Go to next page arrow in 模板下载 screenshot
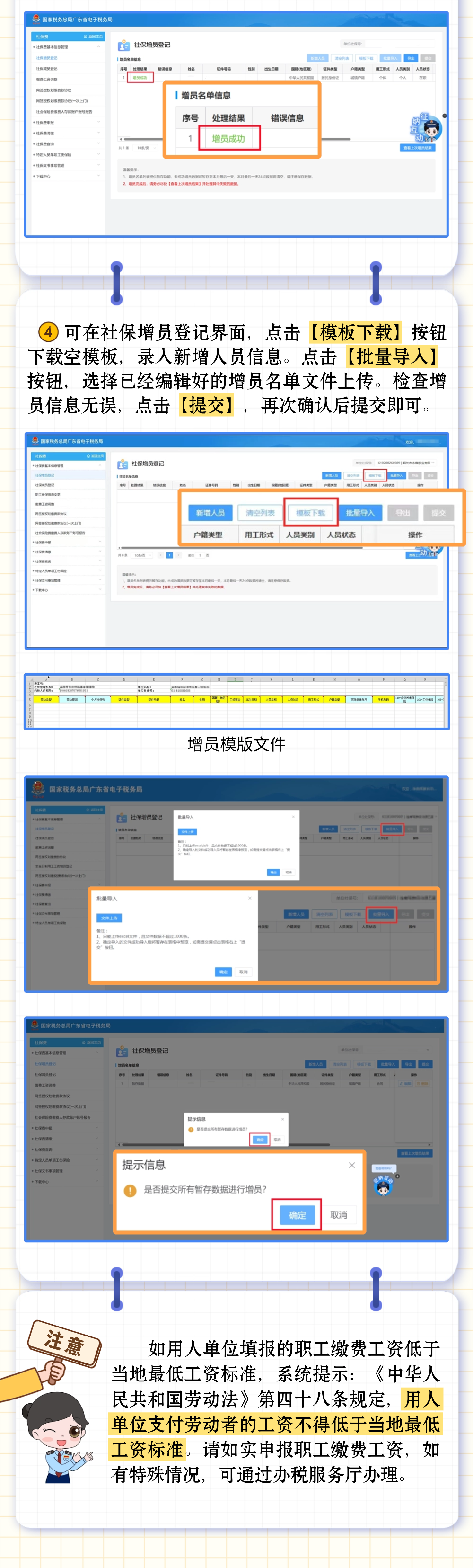Image resolution: width=473 pixels, height=1568 pixels. coord(178,555)
